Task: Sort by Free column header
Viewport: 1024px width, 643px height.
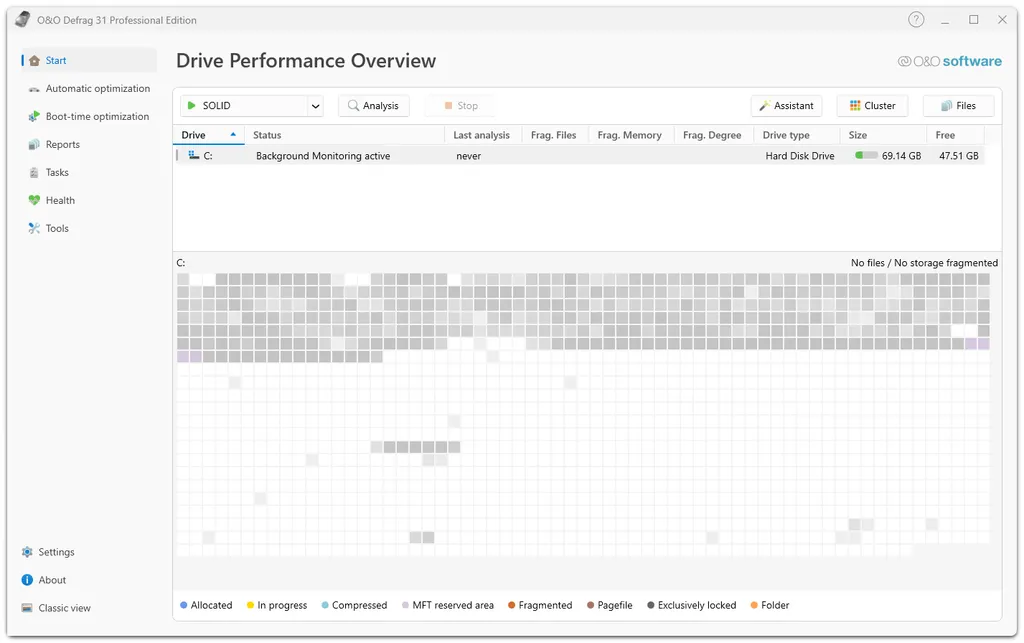Action: 955,135
